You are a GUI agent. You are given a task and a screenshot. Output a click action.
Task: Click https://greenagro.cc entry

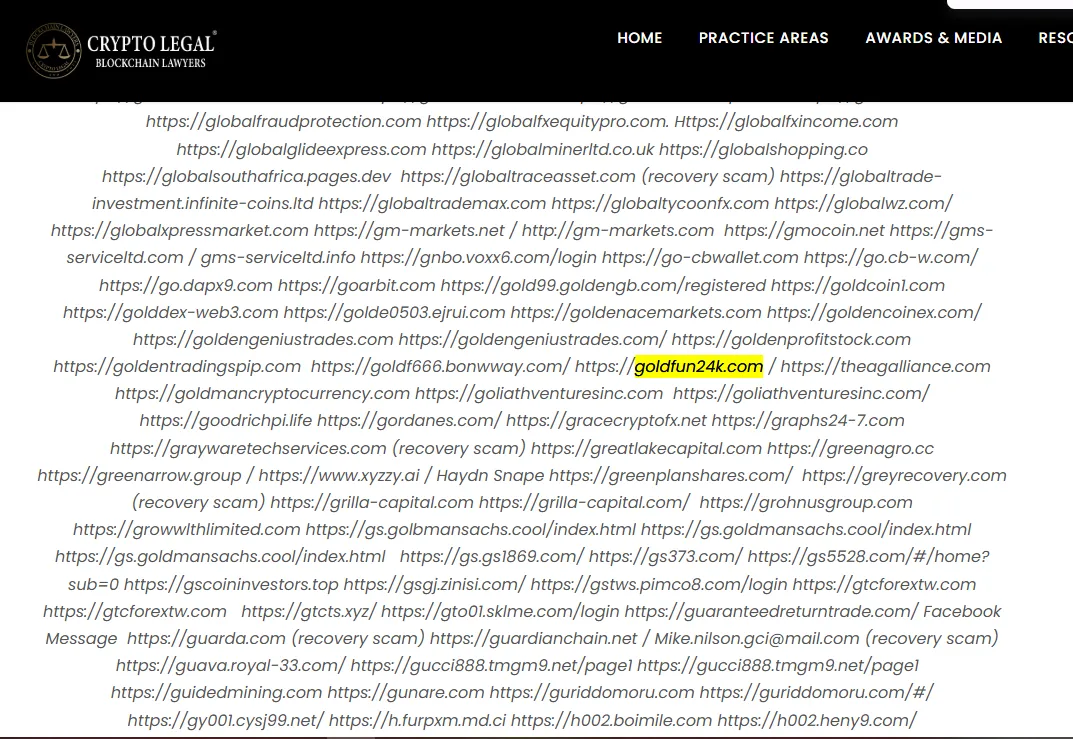coord(850,448)
